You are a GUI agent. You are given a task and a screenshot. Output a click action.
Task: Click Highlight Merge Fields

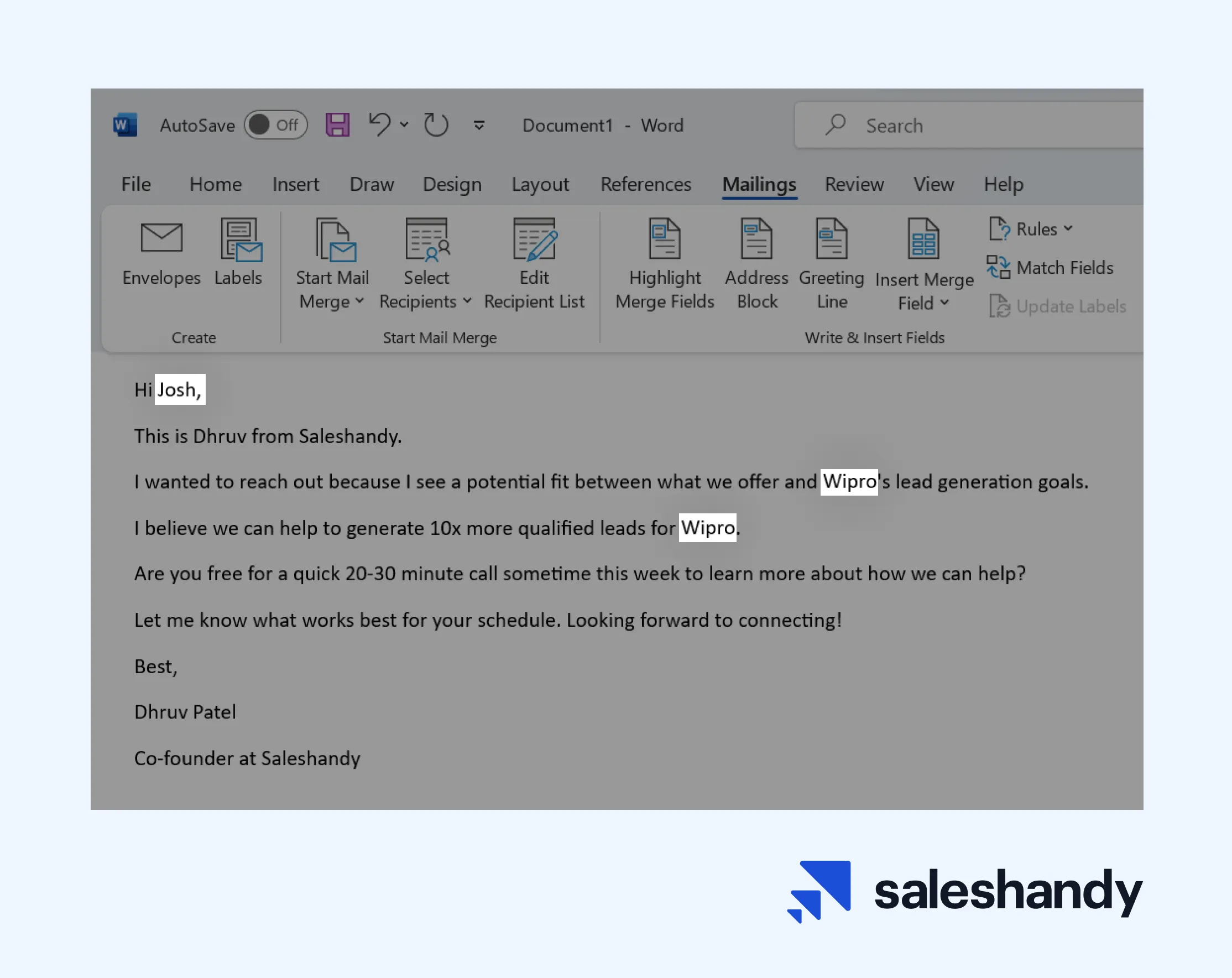pyautogui.click(x=665, y=264)
